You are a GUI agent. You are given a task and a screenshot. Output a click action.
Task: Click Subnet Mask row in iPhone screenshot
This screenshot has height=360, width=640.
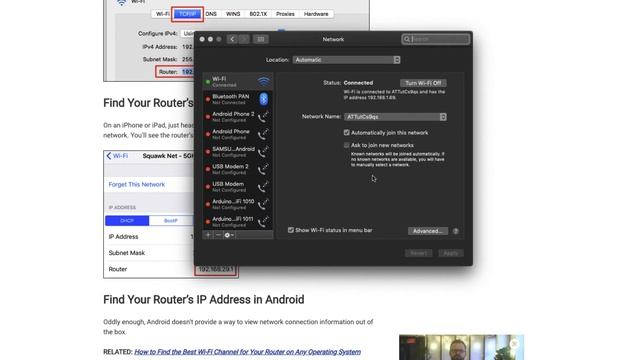pyautogui.click(x=149, y=253)
